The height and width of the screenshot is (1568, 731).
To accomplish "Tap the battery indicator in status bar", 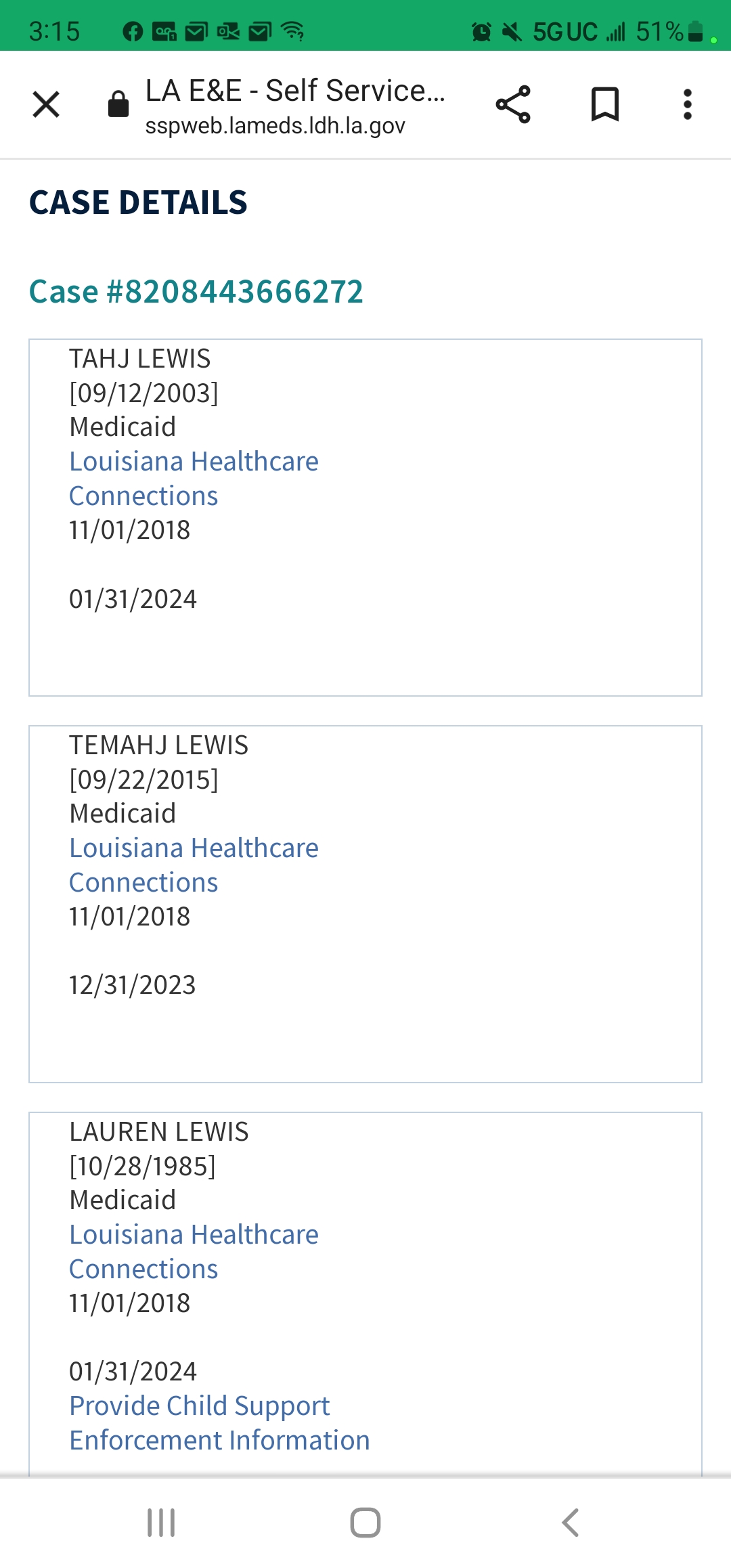I will [x=695, y=31].
